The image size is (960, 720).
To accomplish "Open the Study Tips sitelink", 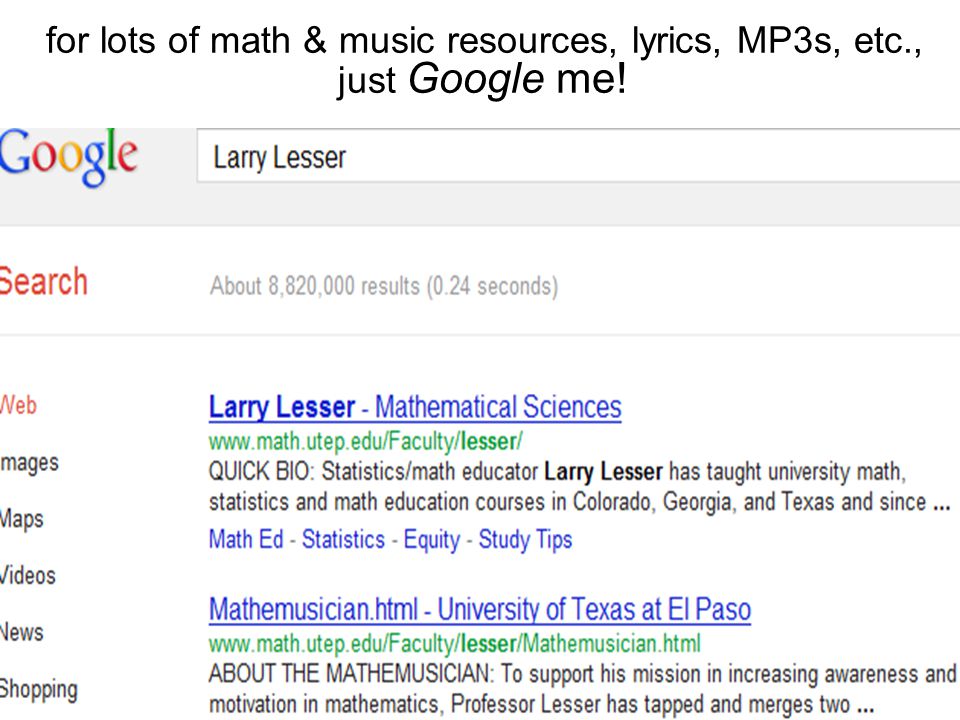I will [x=525, y=540].
